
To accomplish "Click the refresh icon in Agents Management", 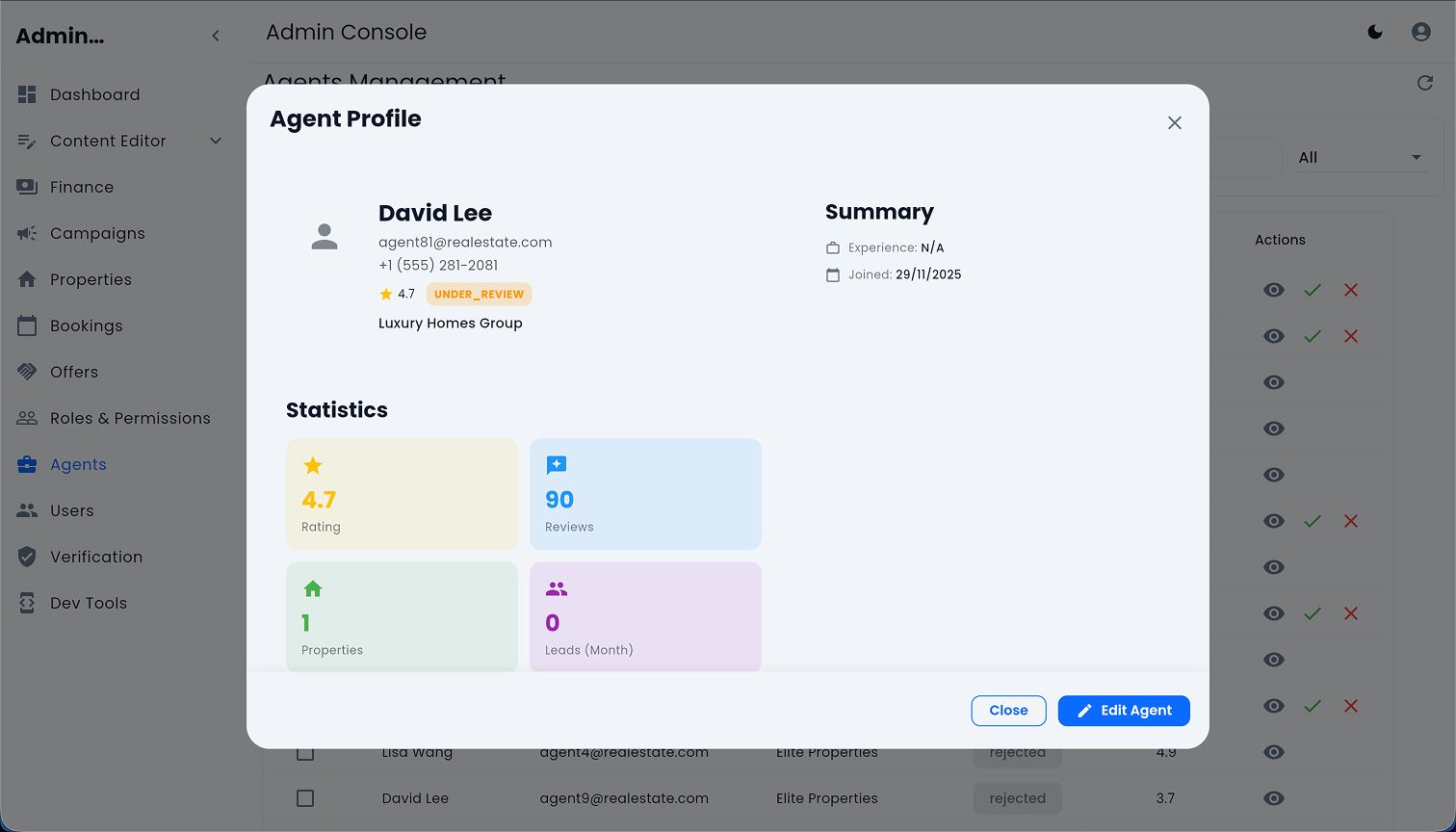I will tap(1425, 84).
